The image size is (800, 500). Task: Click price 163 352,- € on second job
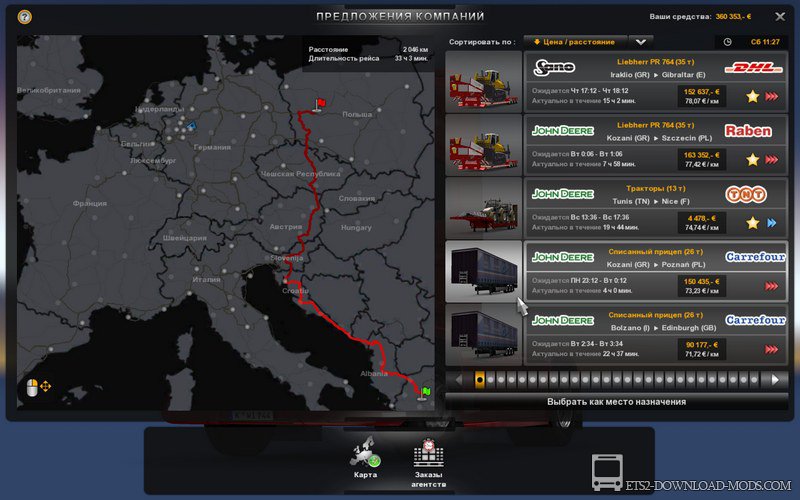coord(702,155)
